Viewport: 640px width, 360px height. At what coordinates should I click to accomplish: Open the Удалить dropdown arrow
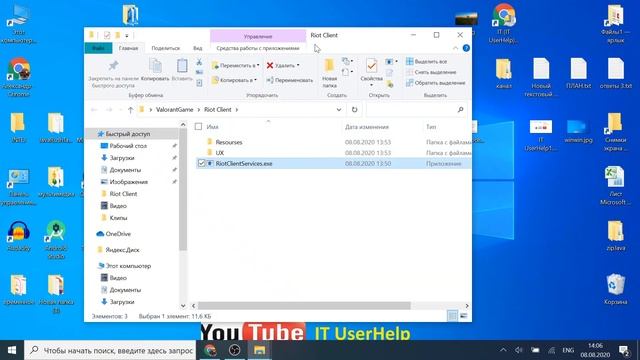pos(298,65)
